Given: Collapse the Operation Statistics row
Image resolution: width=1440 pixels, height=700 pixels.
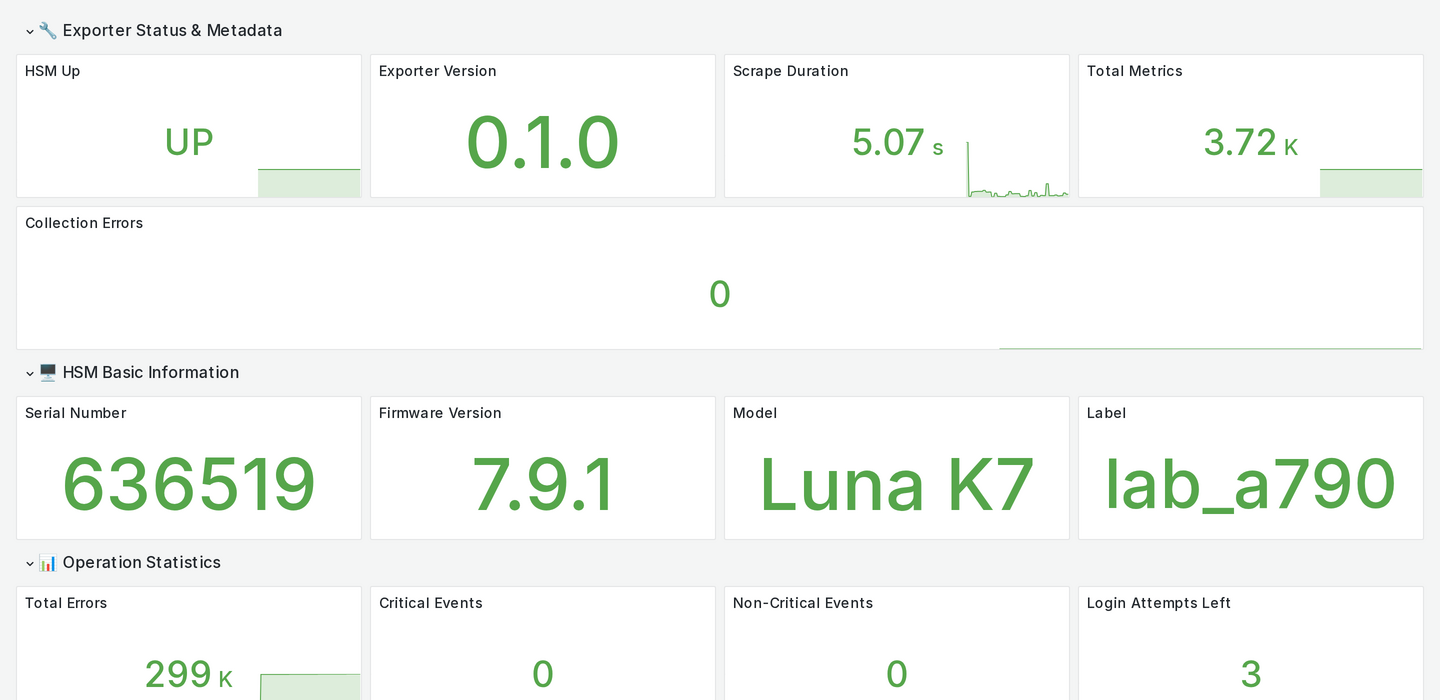Looking at the screenshot, I should click(x=30, y=563).
